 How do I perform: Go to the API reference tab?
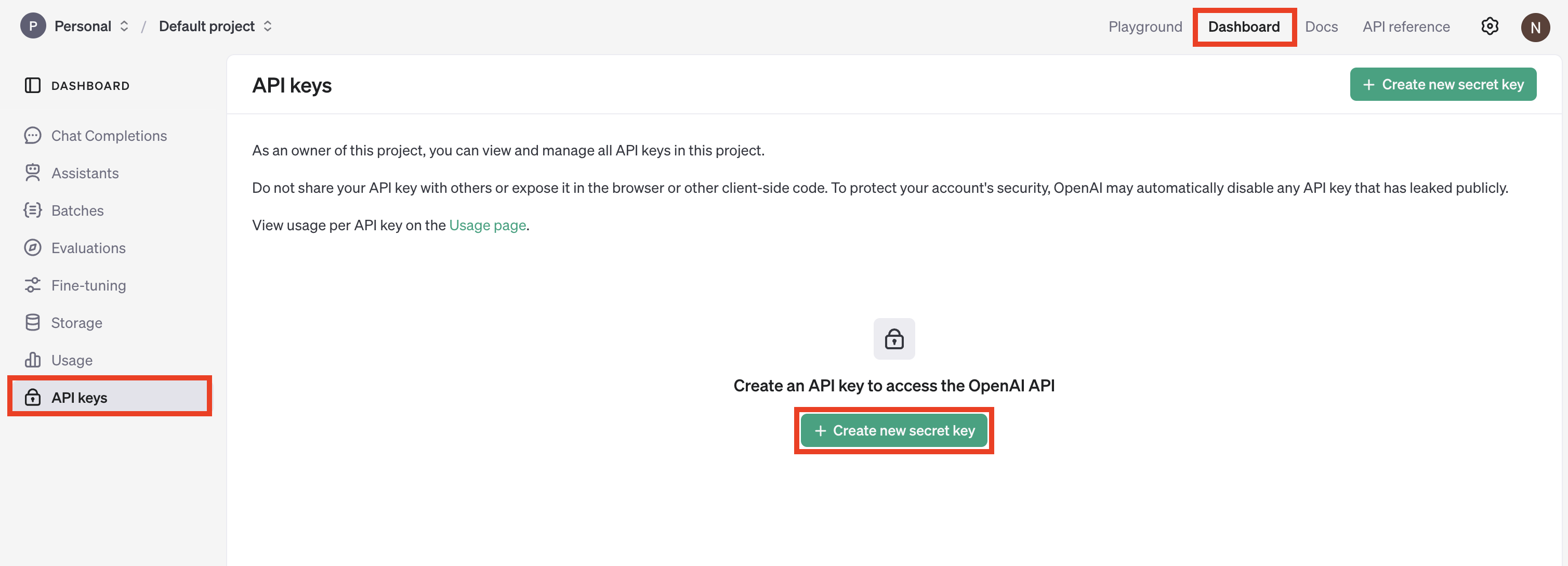pyautogui.click(x=1405, y=27)
